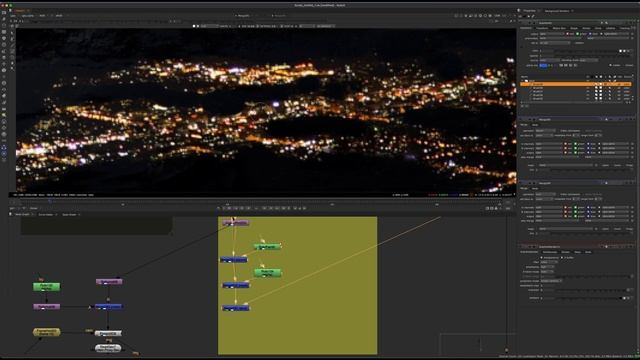
Task: Select the Node Graph tab
Action: click(x=22, y=214)
